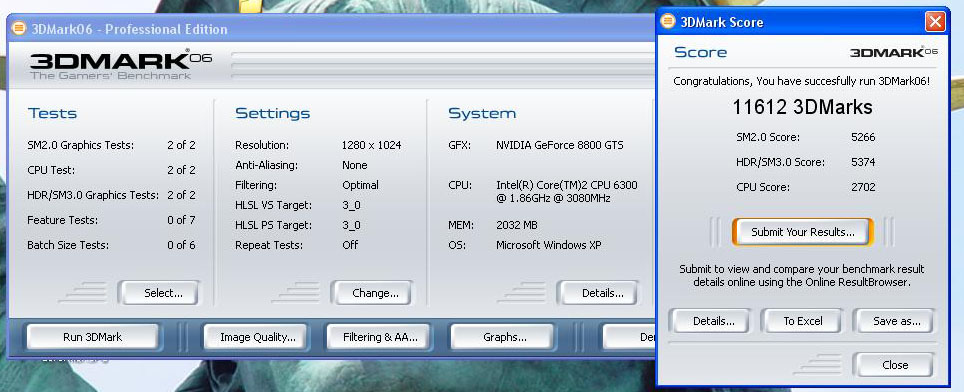Close the 3DMark Score window with X
The image size is (964, 392).
point(934,23)
